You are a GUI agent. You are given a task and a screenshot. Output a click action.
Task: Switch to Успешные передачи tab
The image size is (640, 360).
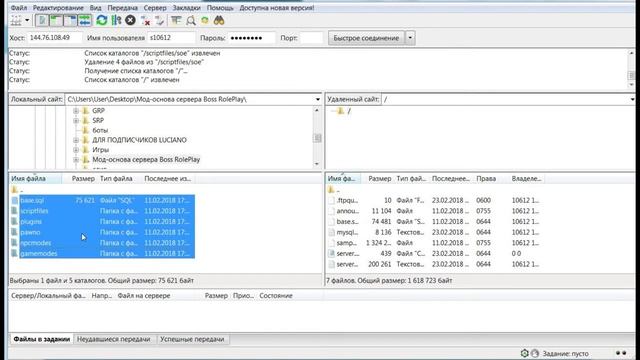tap(192, 339)
